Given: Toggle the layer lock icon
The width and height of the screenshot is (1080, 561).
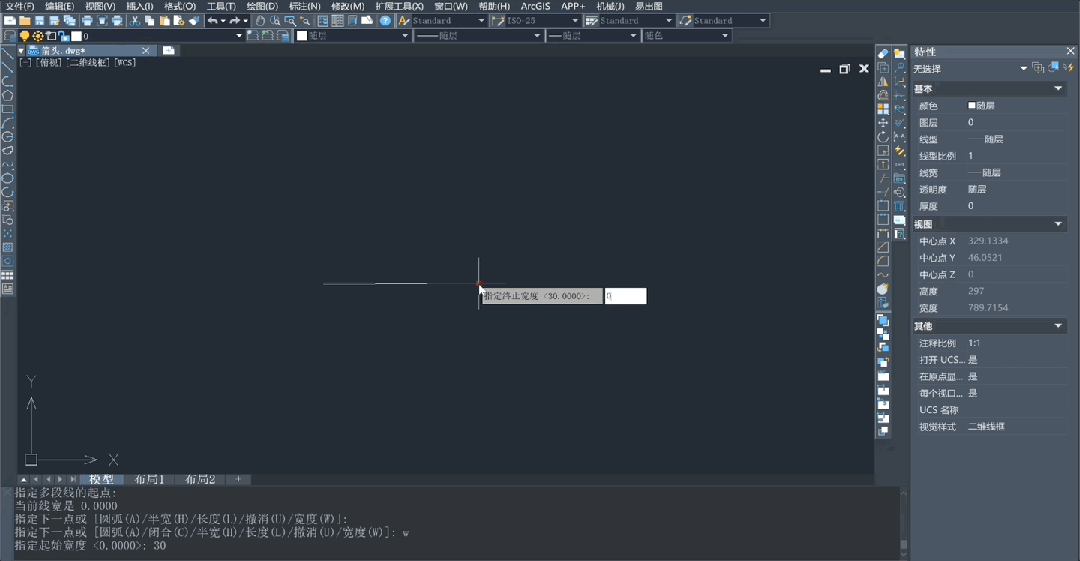Looking at the screenshot, I should coord(63,36).
